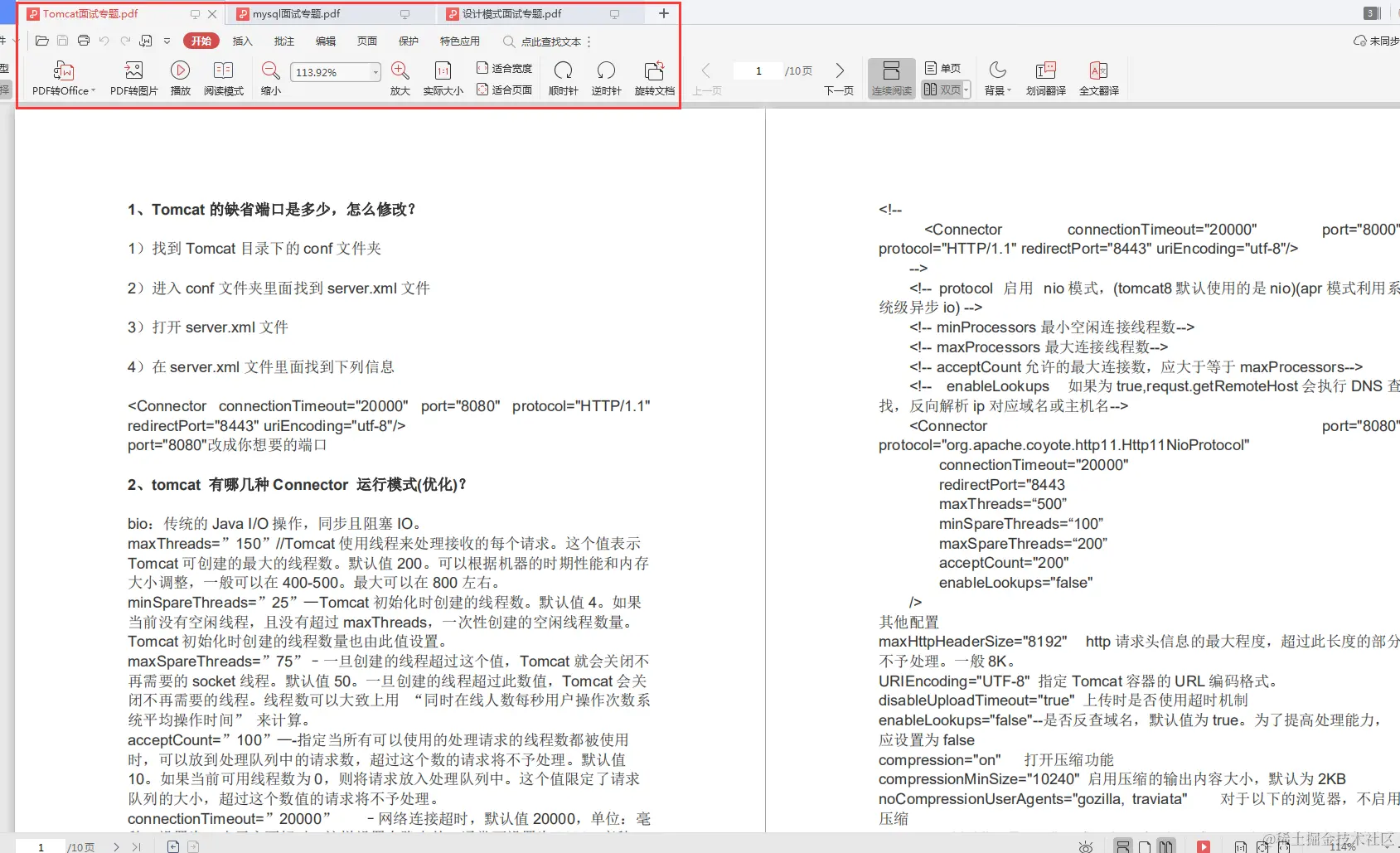Viewport: 1400px width, 853px height.
Task: Open the zoom percentage dropdown
Action: point(374,72)
